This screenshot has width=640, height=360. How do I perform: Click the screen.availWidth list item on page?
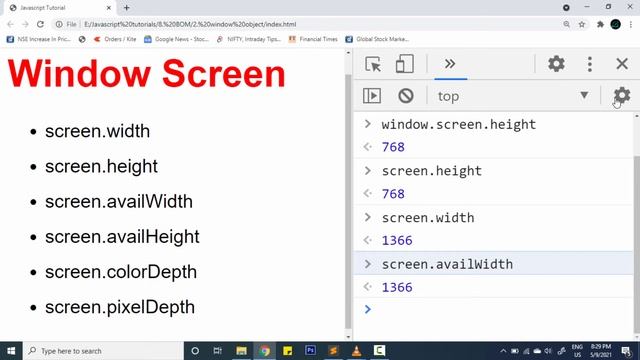click(x=119, y=202)
